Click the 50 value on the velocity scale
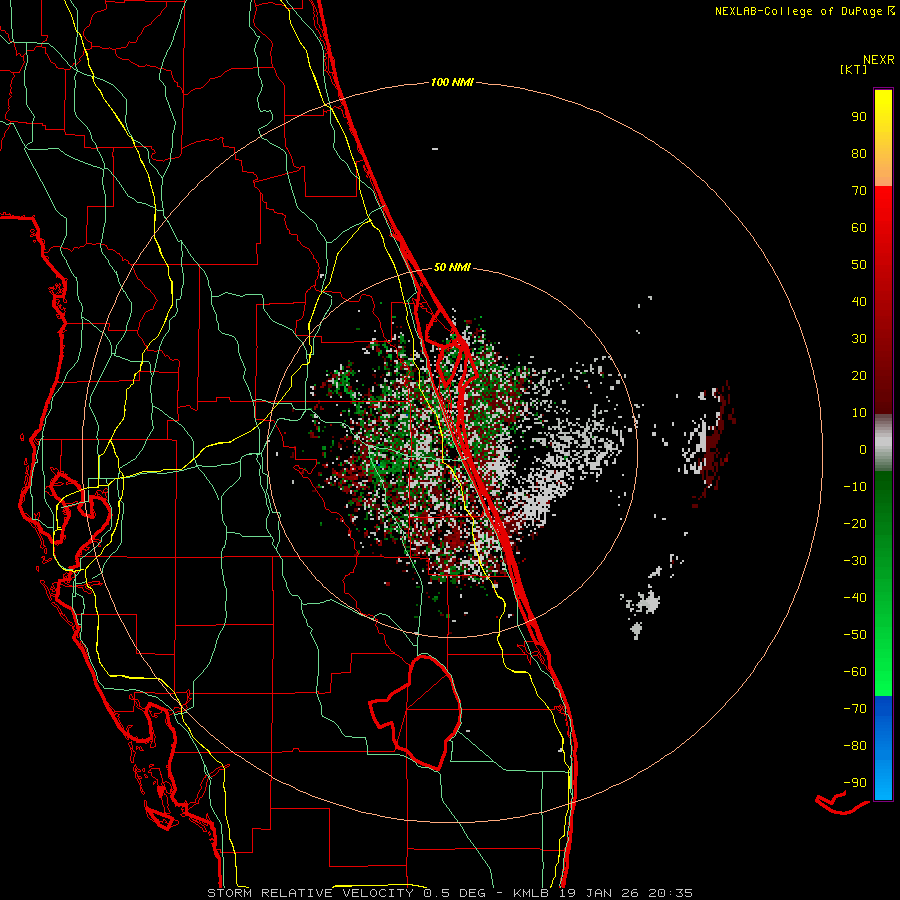 click(859, 265)
